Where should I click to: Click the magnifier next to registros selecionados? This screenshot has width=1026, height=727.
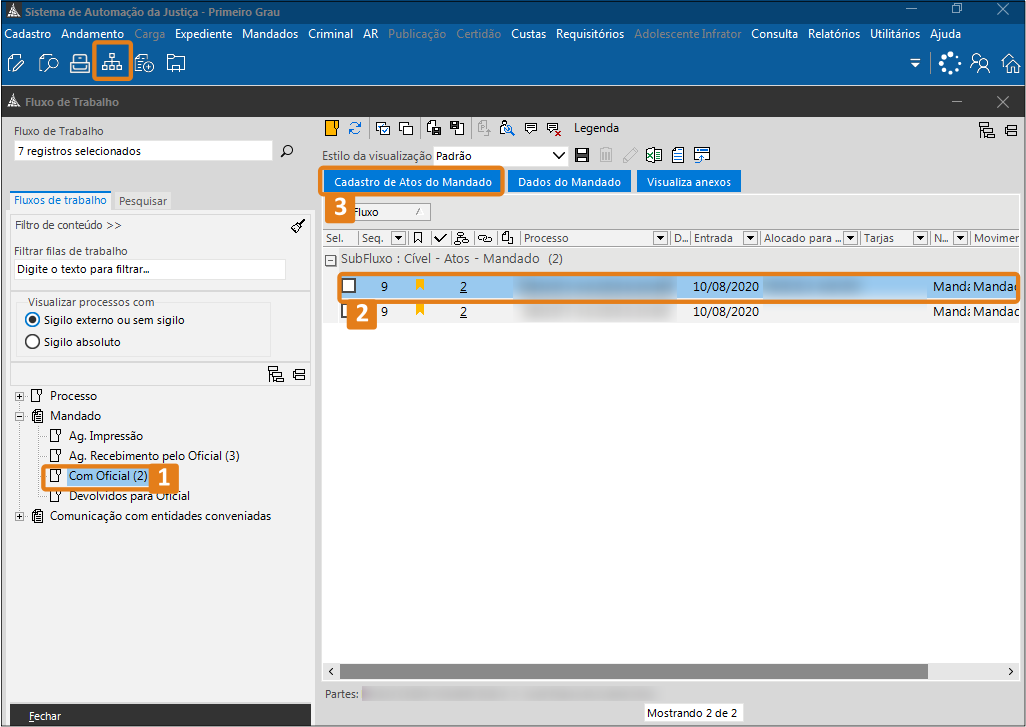[x=287, y=151]
